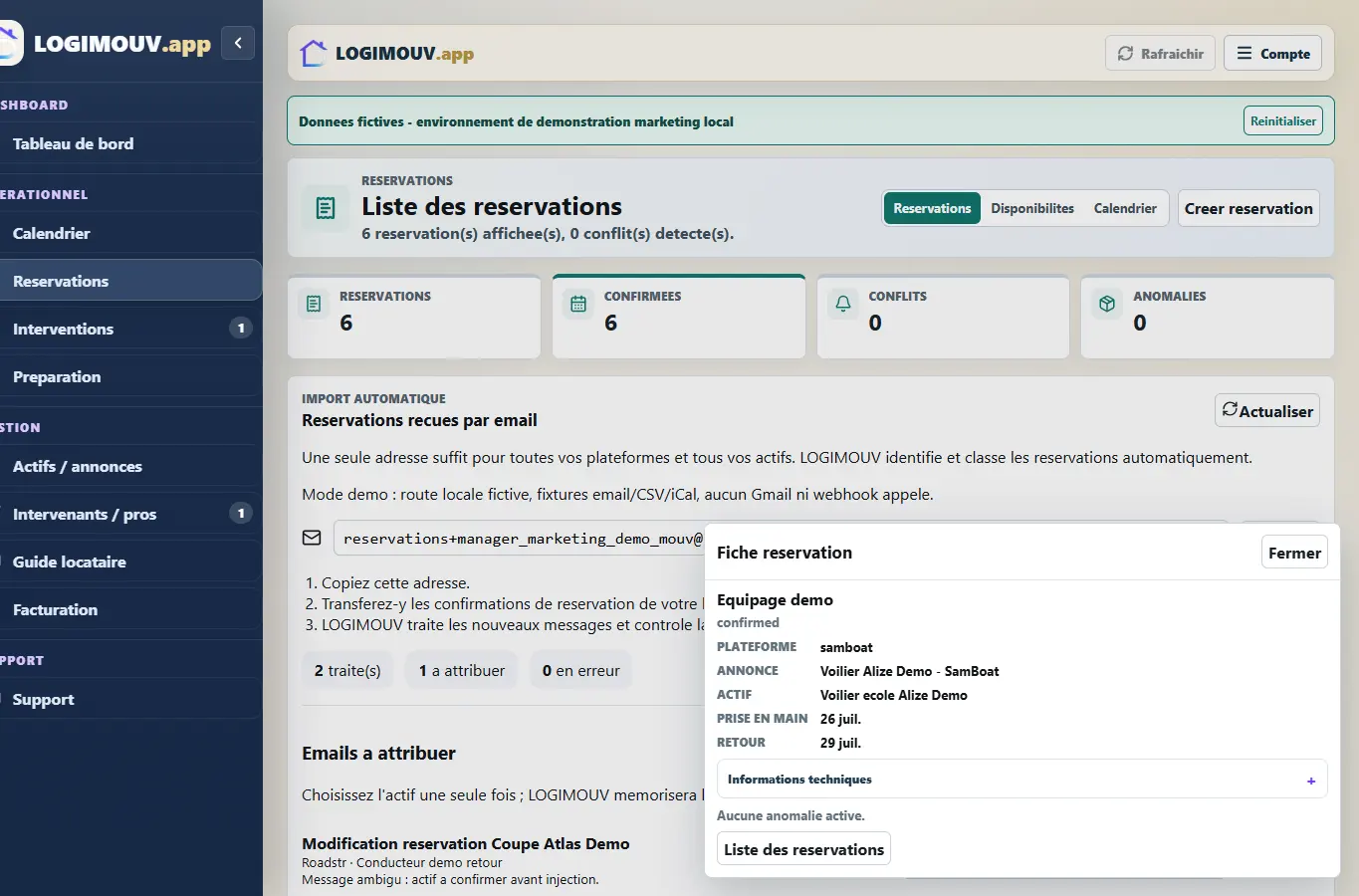Expand Informations techniques section

[1021, 780]
